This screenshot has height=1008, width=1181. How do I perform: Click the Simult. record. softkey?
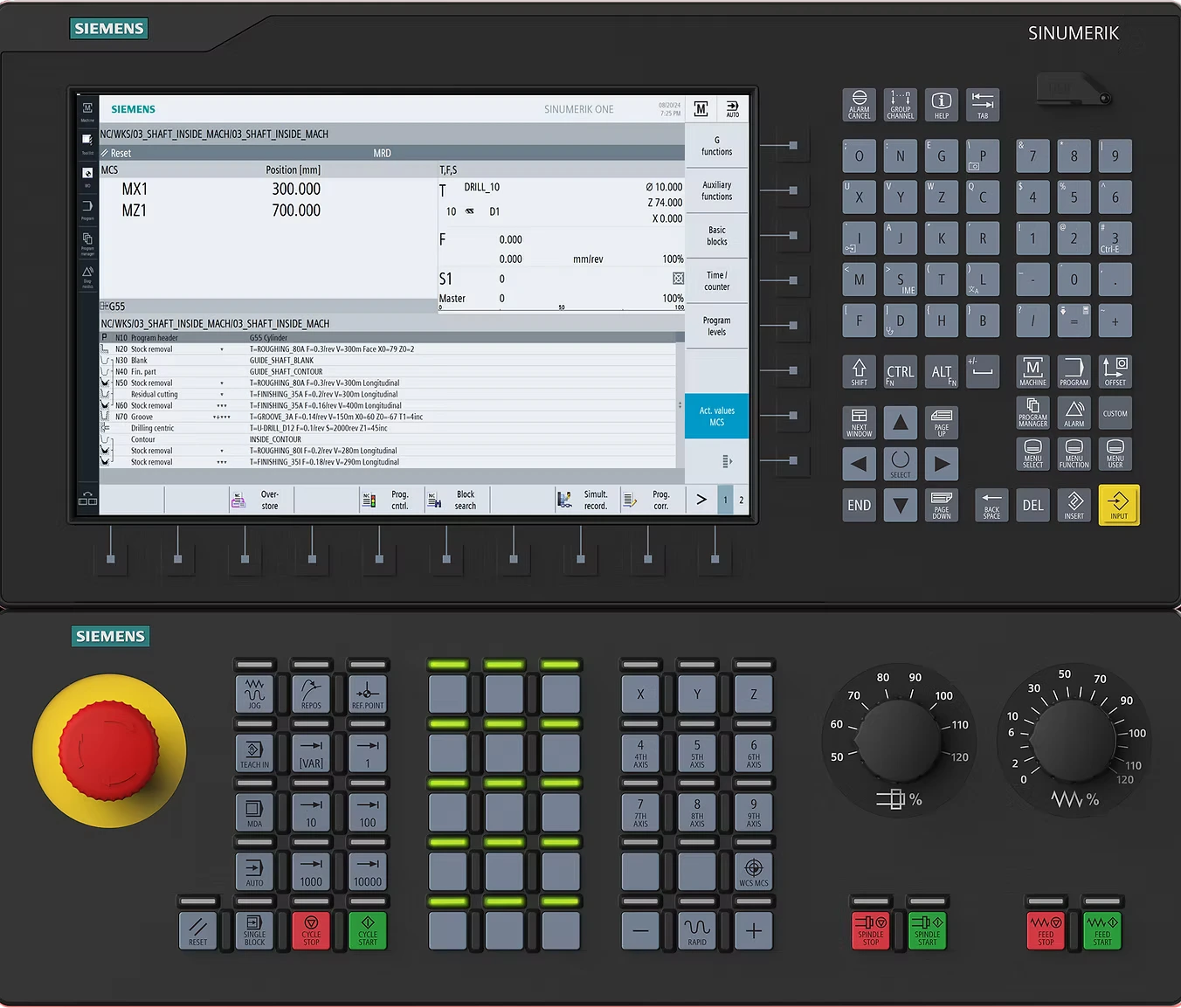pyautogui.click(x=587, y=500)
